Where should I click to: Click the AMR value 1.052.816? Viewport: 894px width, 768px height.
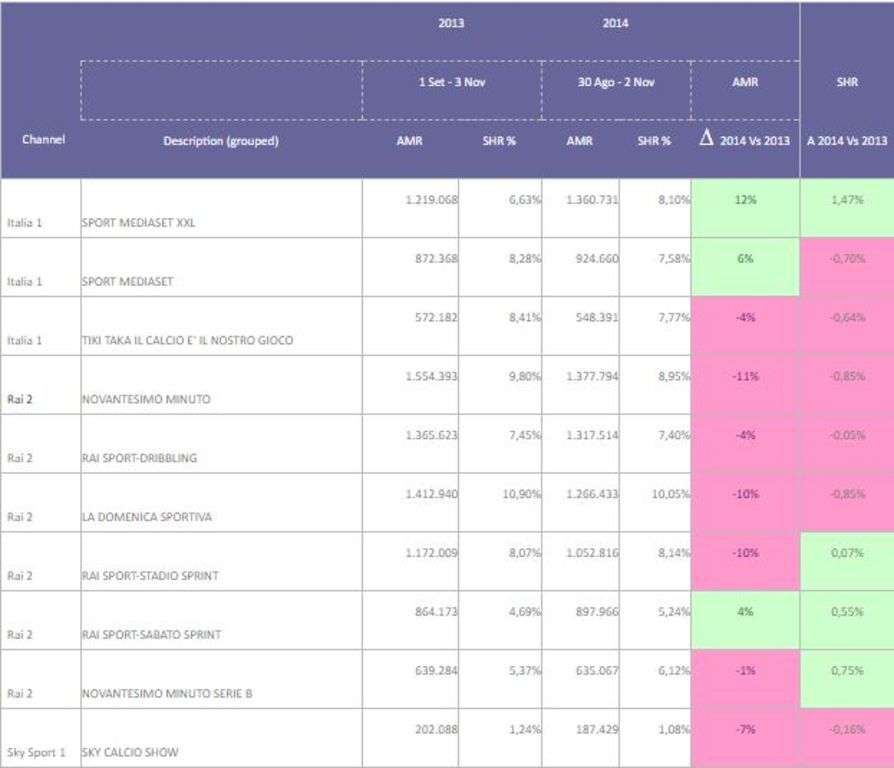point(592,552)
